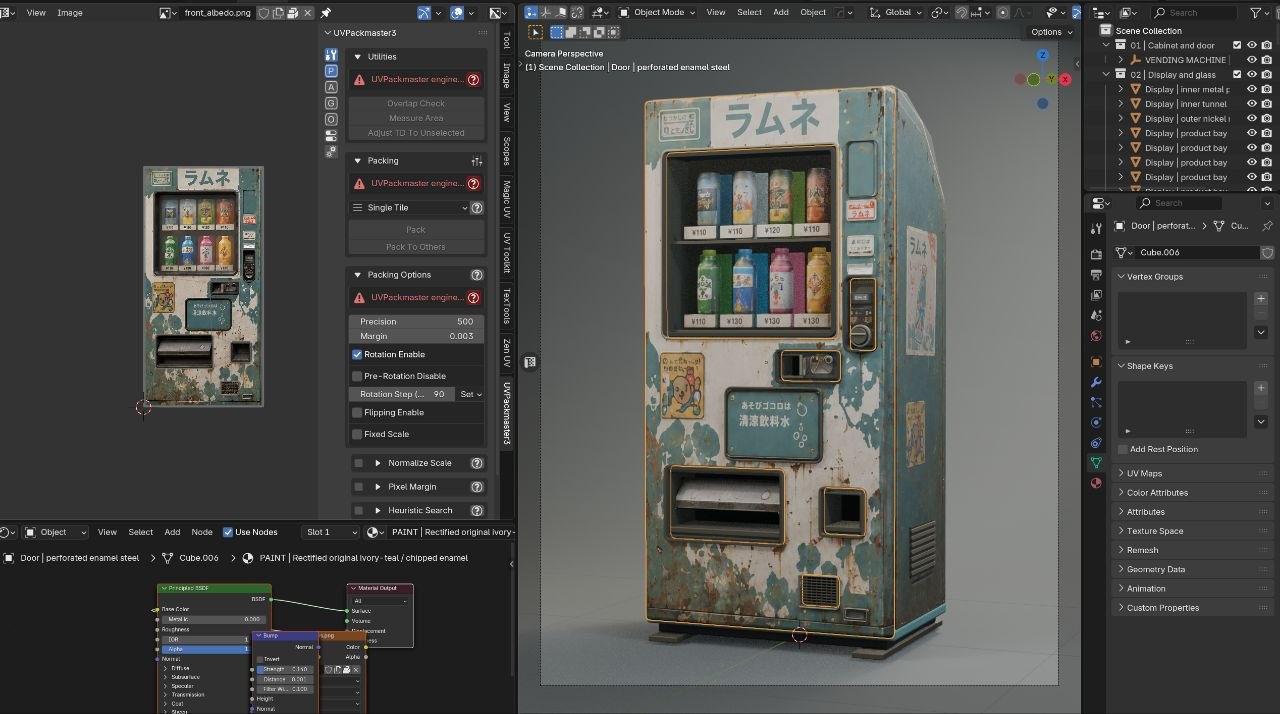
Task: Click the proportional editing icon in viewport header
Action: [1003, 12]
